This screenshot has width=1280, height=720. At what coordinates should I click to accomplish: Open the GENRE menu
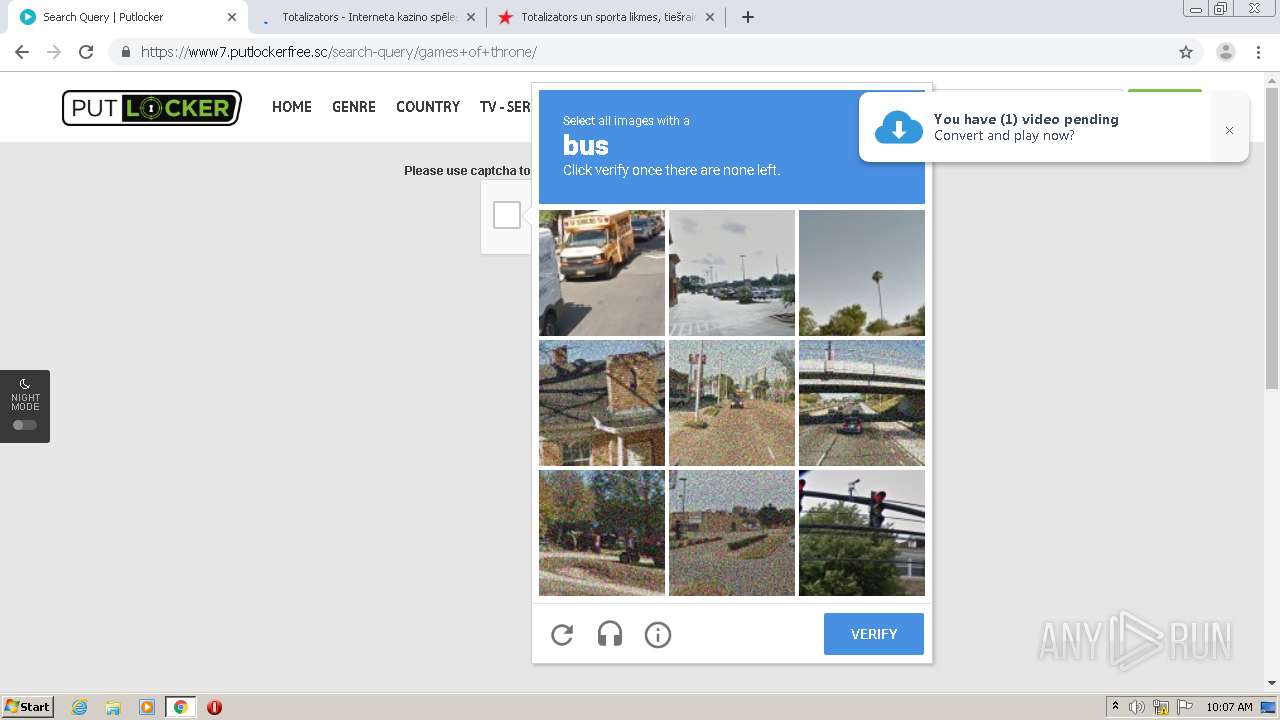(354, 107)
